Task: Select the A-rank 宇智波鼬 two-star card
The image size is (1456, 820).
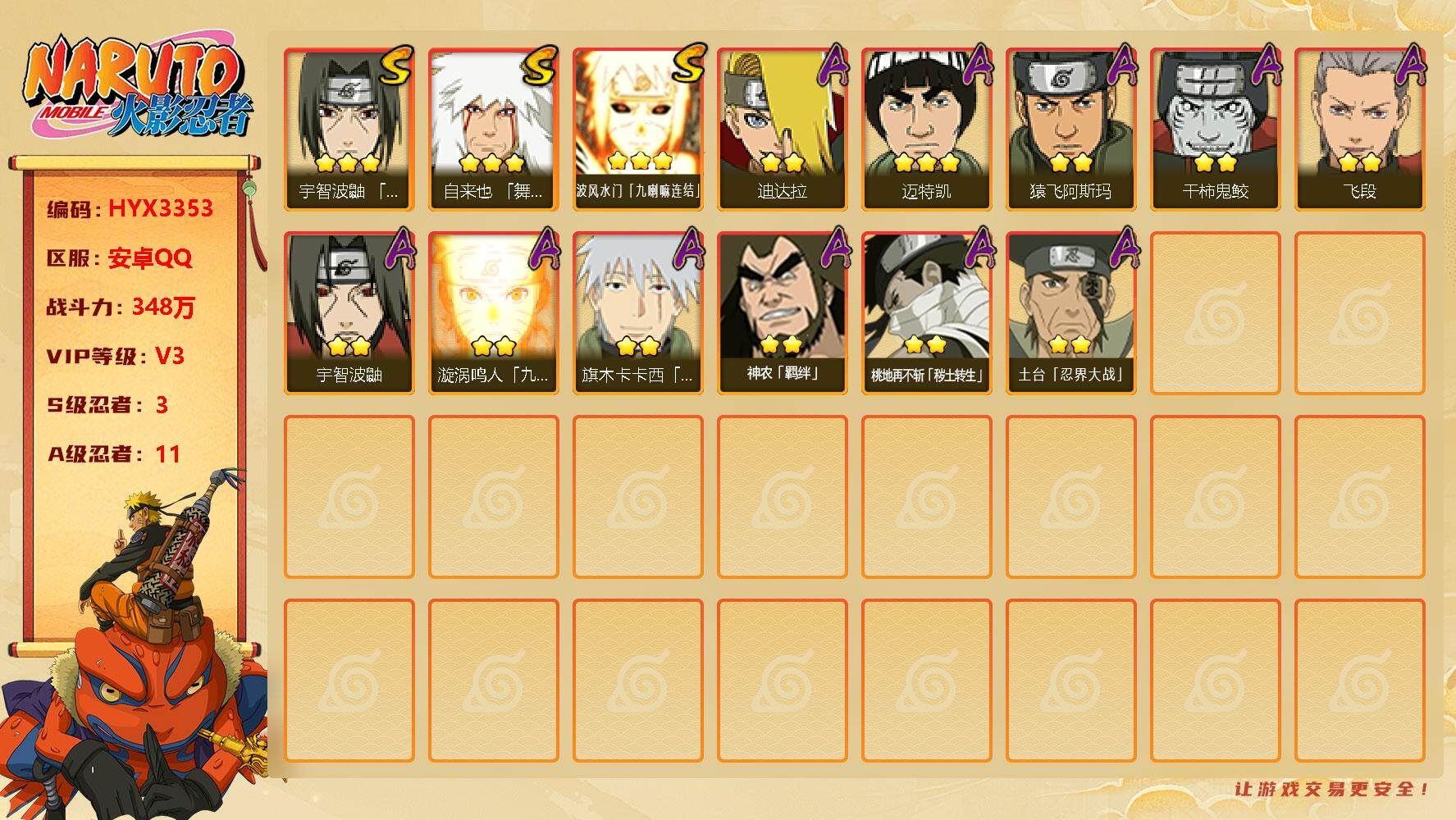Action: [349, 313]
